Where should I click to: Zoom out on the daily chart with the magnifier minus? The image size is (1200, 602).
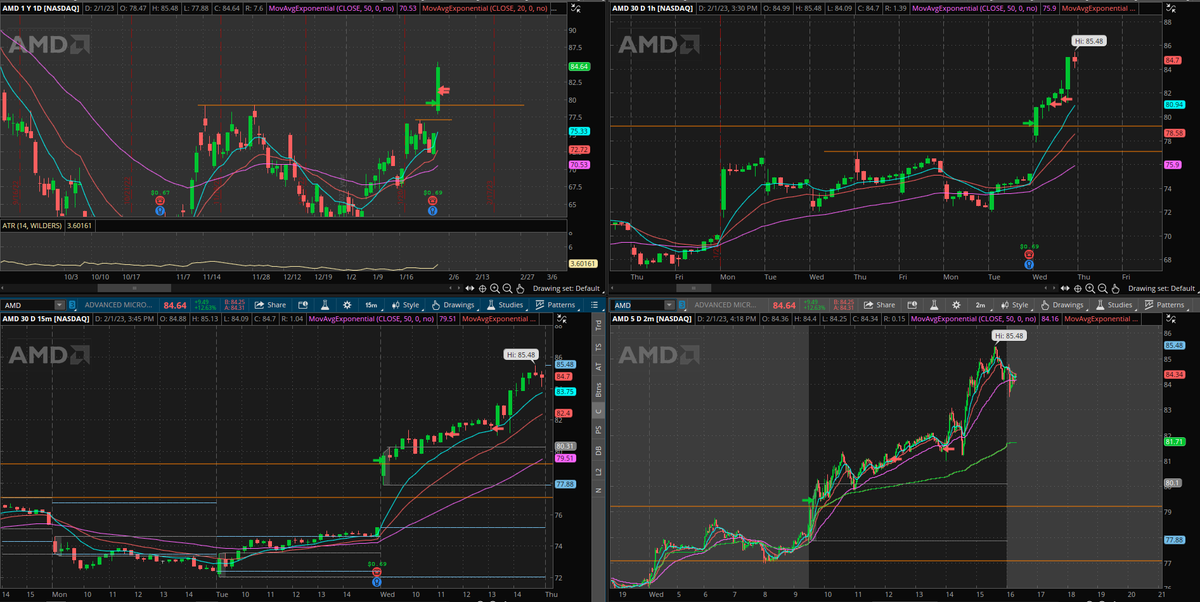507,288
